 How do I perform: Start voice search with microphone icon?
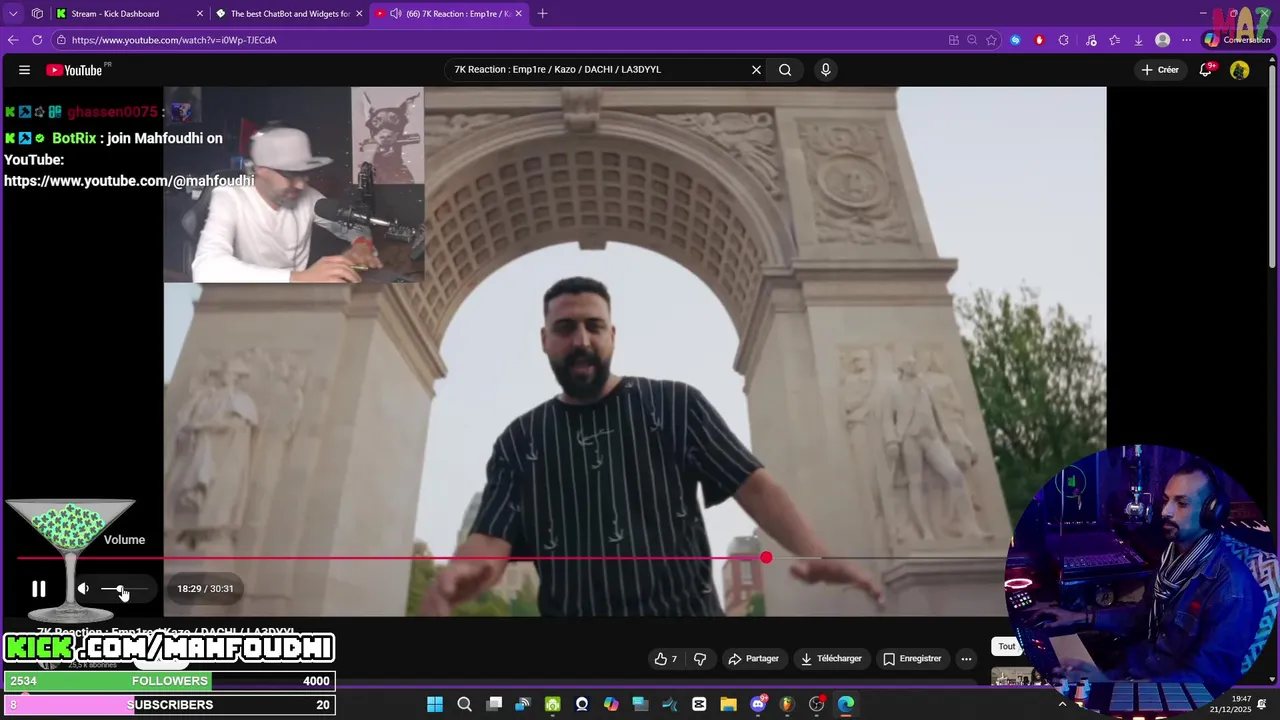825,70
